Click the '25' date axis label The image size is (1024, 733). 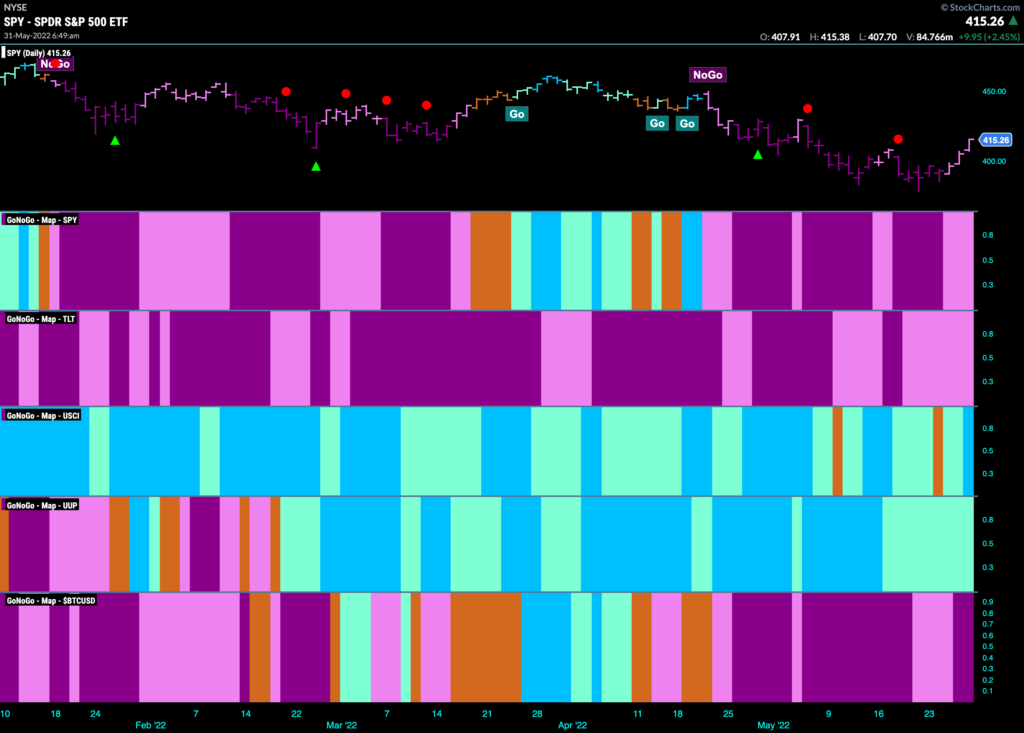pos(728,713)
